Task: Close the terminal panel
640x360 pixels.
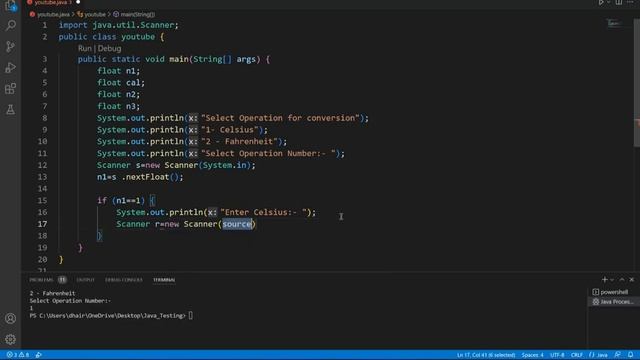Action: [x=632, y=280]
